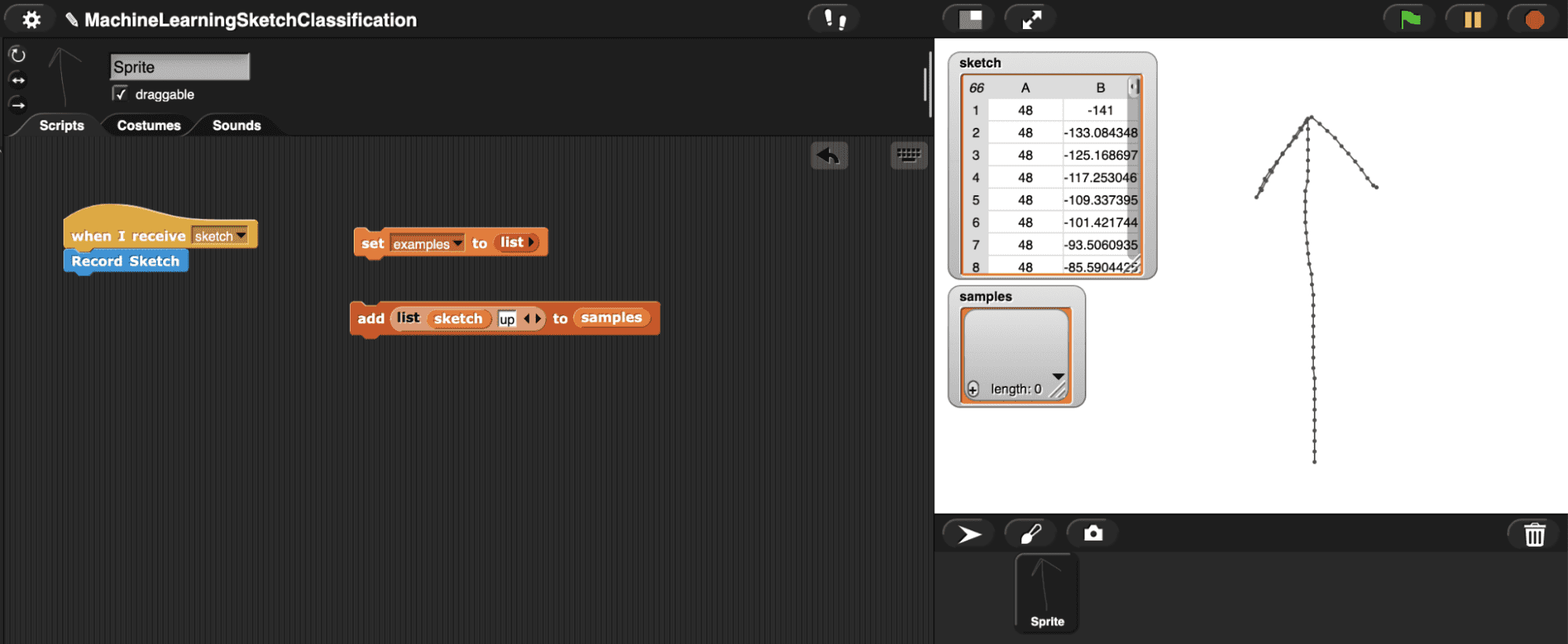Viewport: 1568px width, 644px height.
Task: Pause all running scripts
Action: click(1472, 20)
